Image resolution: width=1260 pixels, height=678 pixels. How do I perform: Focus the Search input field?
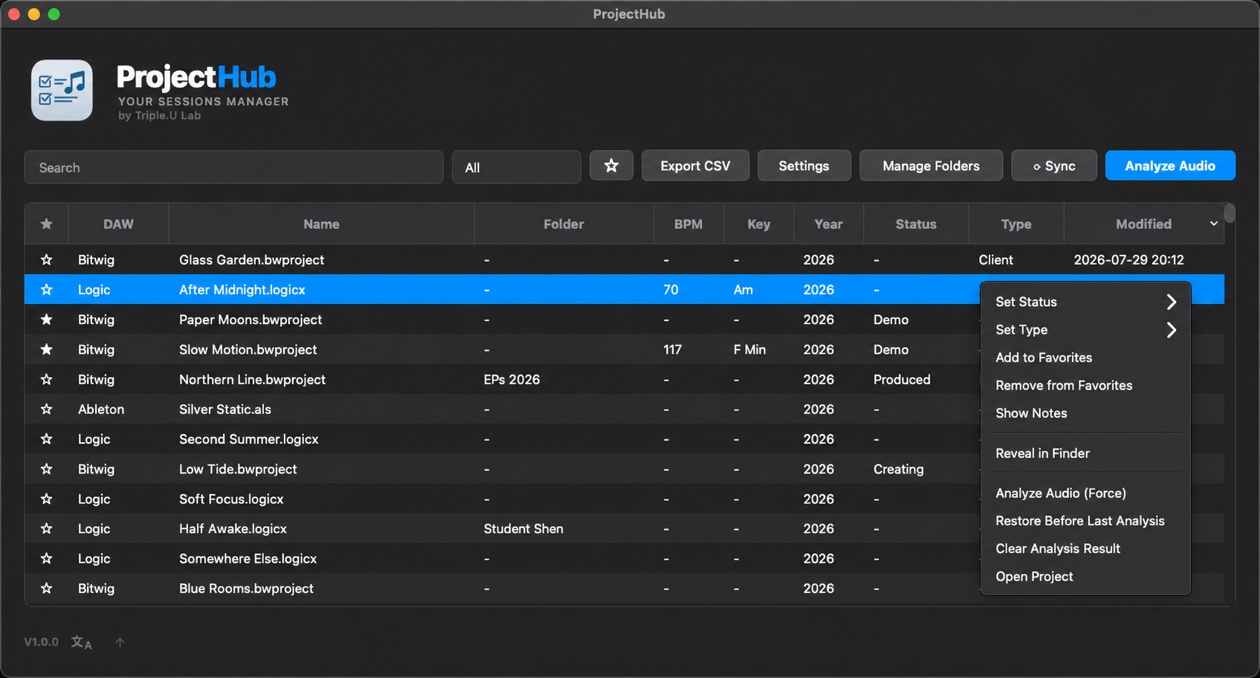tap(234, 167)
